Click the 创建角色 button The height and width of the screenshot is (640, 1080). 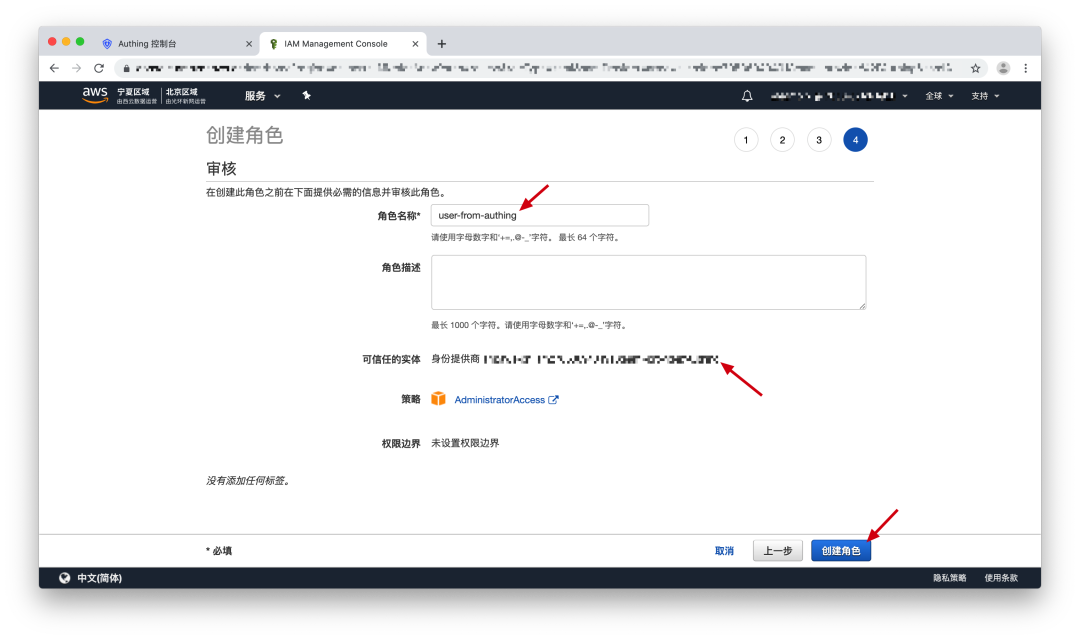(841, 550)
